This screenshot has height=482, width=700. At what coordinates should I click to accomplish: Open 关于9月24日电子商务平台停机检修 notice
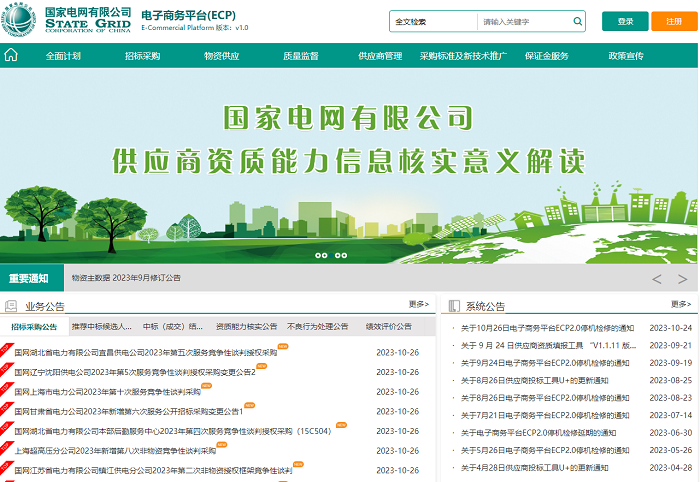[x=545, y=363]
